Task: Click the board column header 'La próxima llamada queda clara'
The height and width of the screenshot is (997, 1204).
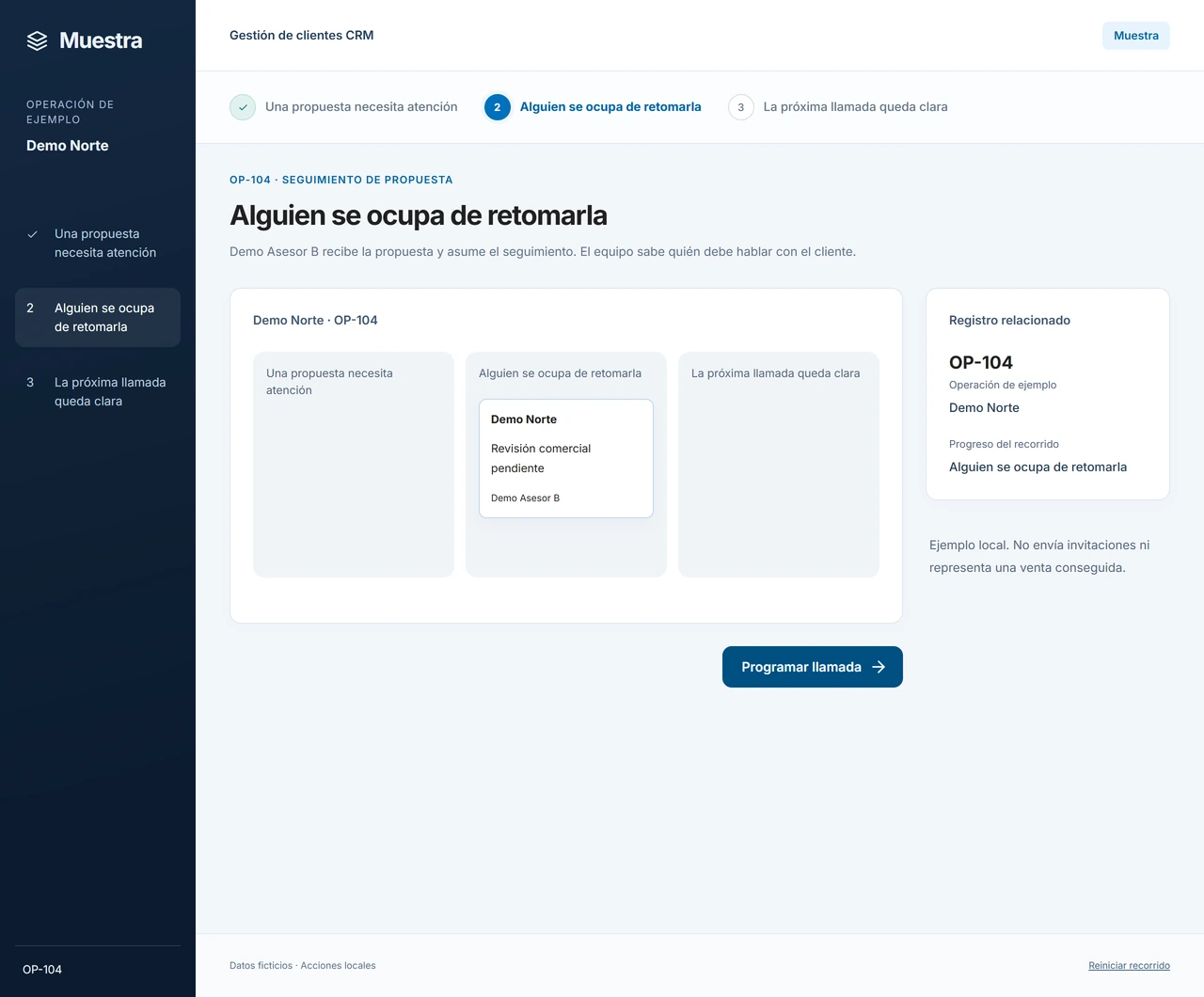Action: click(x=776, y=373)
